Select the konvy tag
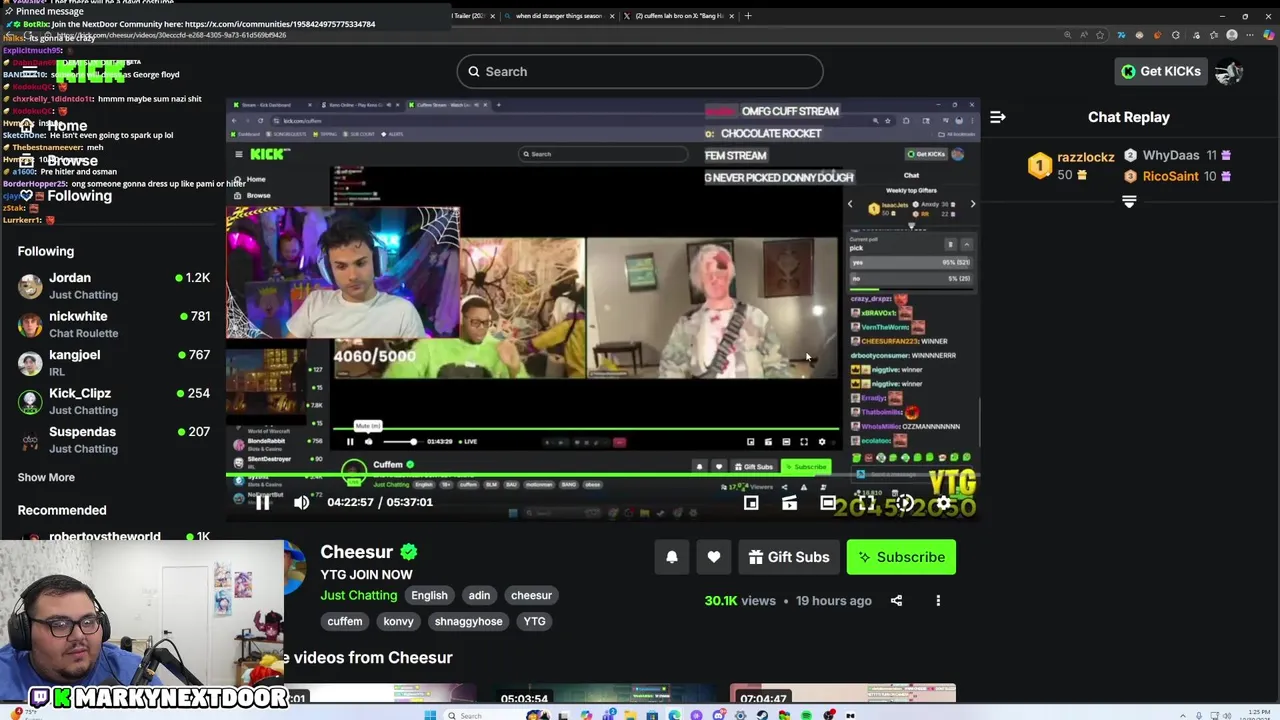 (398, 621)
